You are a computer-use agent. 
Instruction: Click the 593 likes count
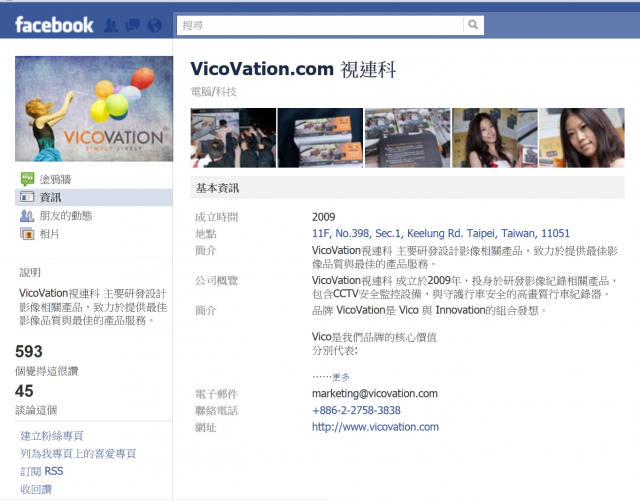click(x=29, y=351)
